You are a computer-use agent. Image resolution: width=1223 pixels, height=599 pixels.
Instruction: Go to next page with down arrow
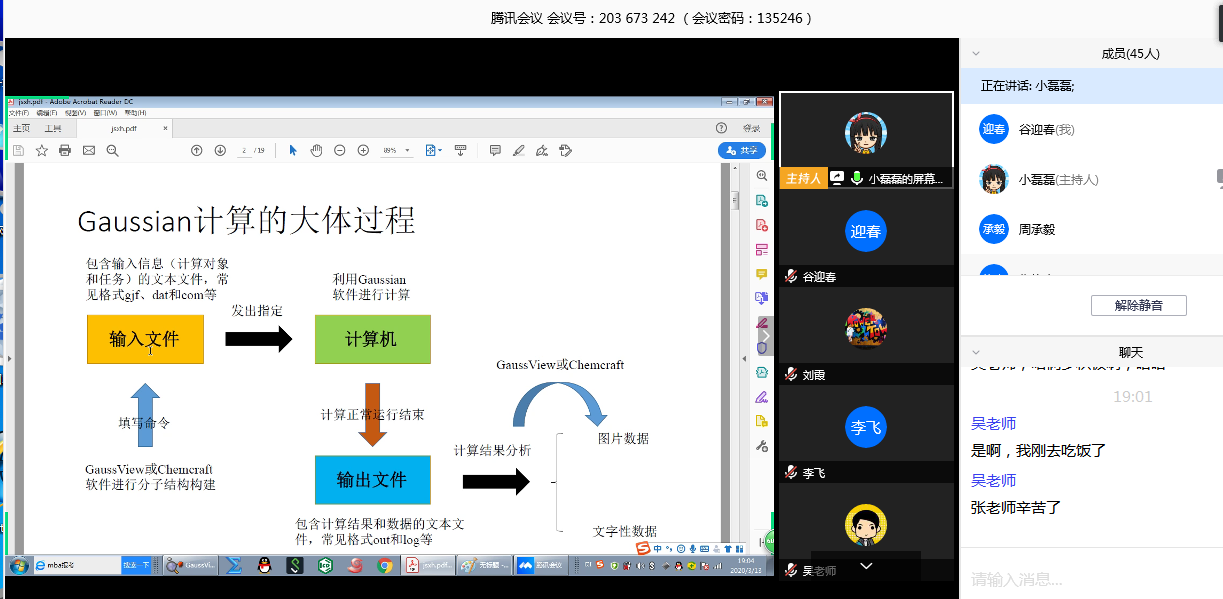click(219, 150)
